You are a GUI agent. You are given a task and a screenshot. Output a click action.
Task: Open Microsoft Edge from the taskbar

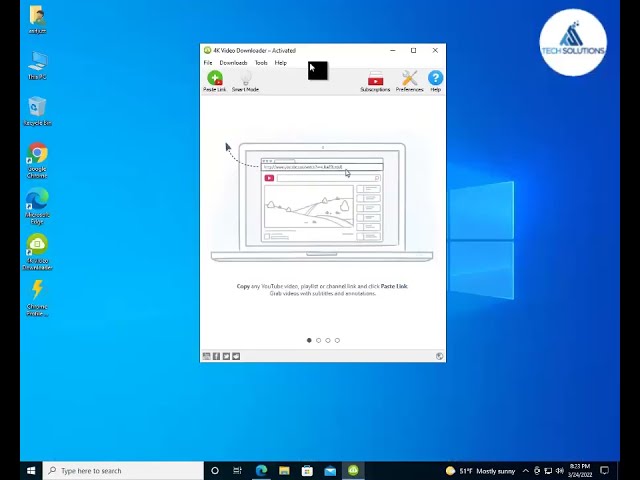pos(261,471)
